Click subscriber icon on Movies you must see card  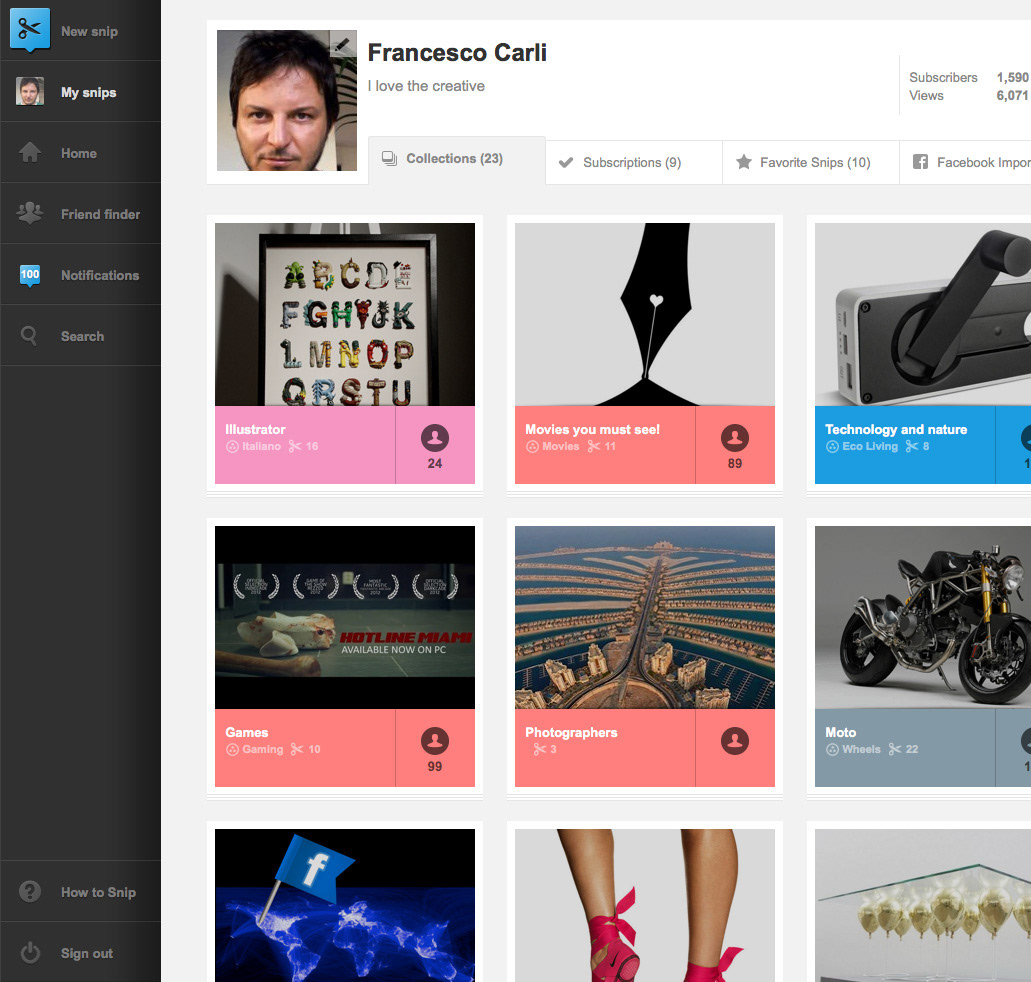coord(734,437)
